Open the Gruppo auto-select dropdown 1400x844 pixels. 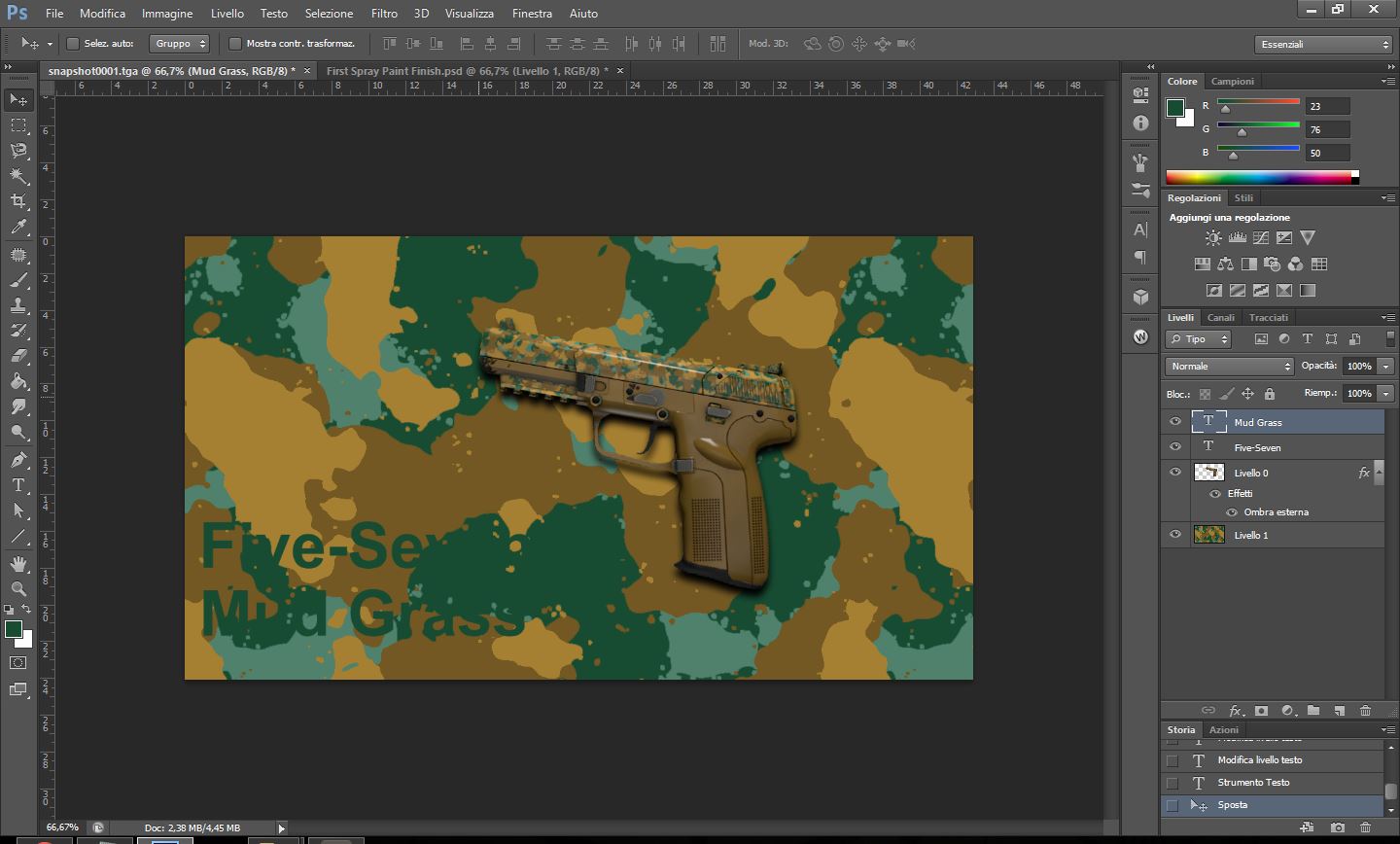coord(179,44)
